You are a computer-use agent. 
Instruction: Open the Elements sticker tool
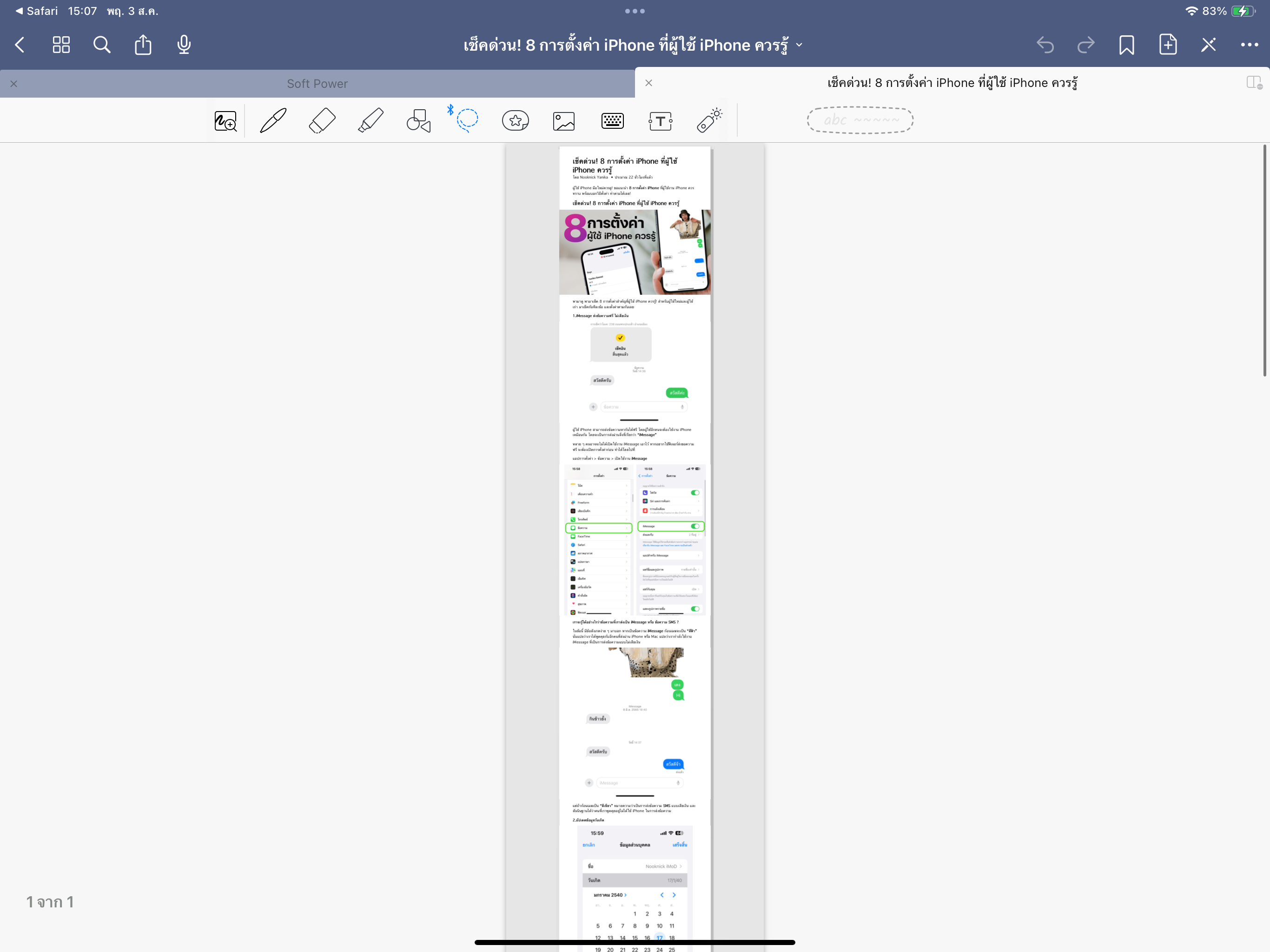[515, 120]
